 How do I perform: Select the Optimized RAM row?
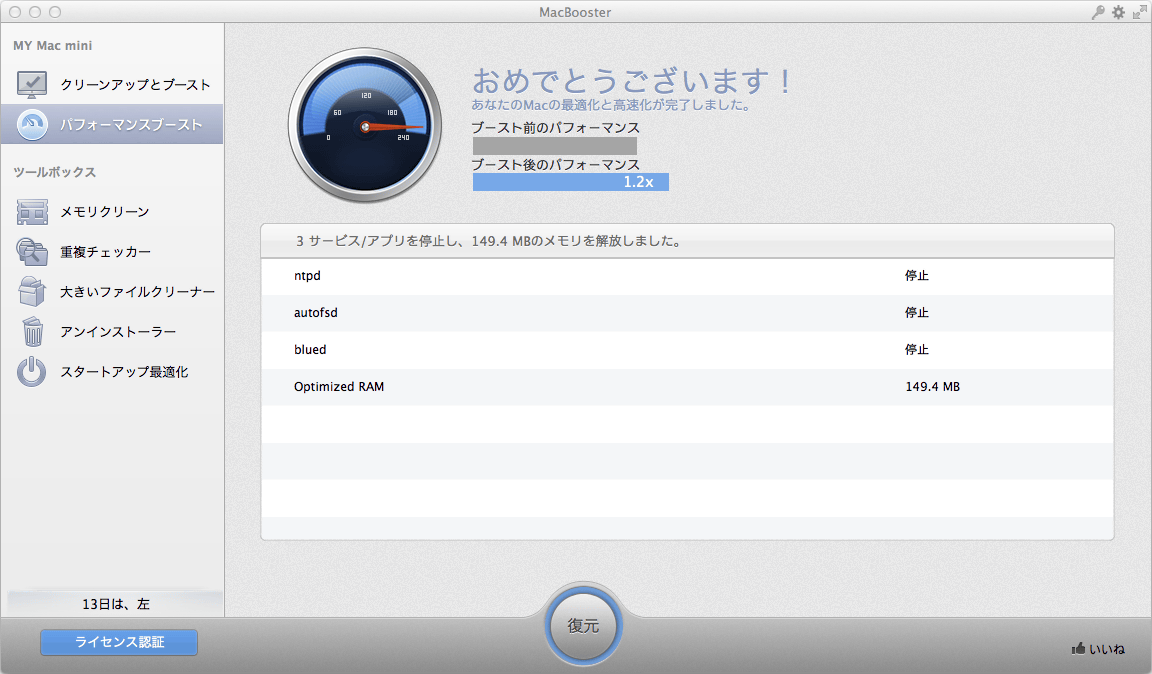pos(687,387)
